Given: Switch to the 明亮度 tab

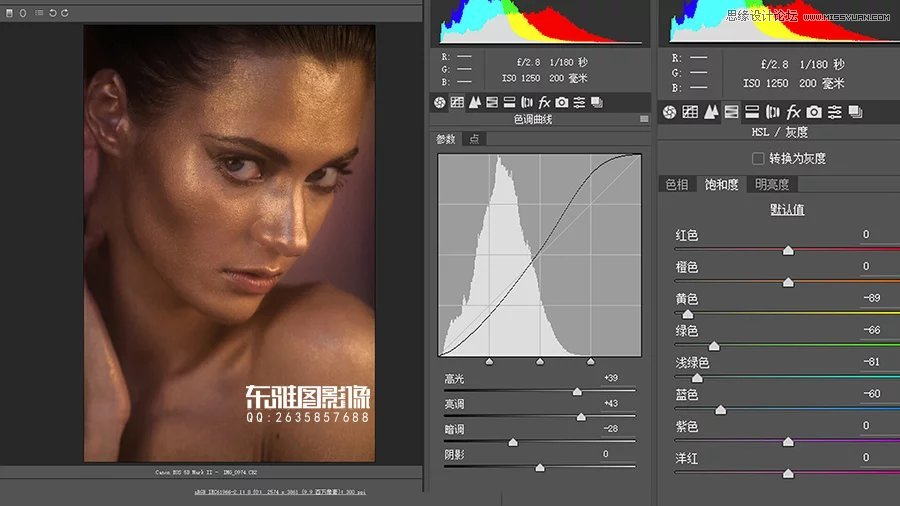Looking at the screenshot, I should (772, 184).
